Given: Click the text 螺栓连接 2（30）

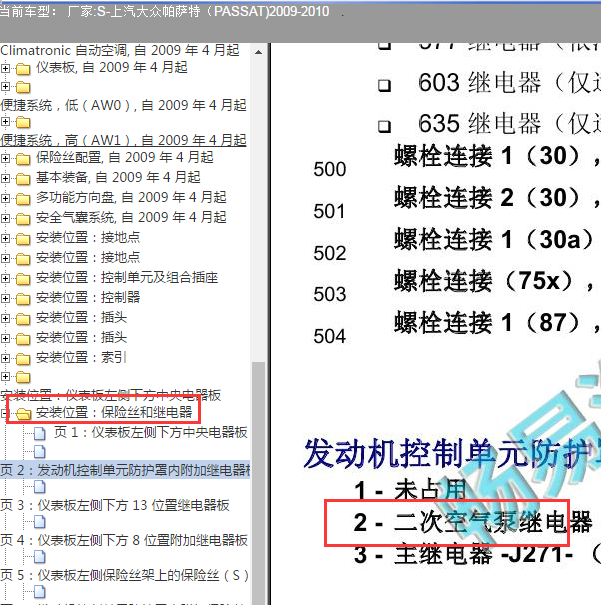Looking at the screenshot, I should (x=487, y=198).
